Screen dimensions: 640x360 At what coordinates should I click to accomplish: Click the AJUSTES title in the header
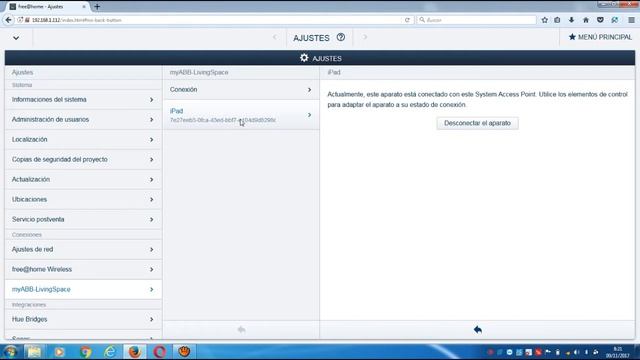[x=311, y=38]
